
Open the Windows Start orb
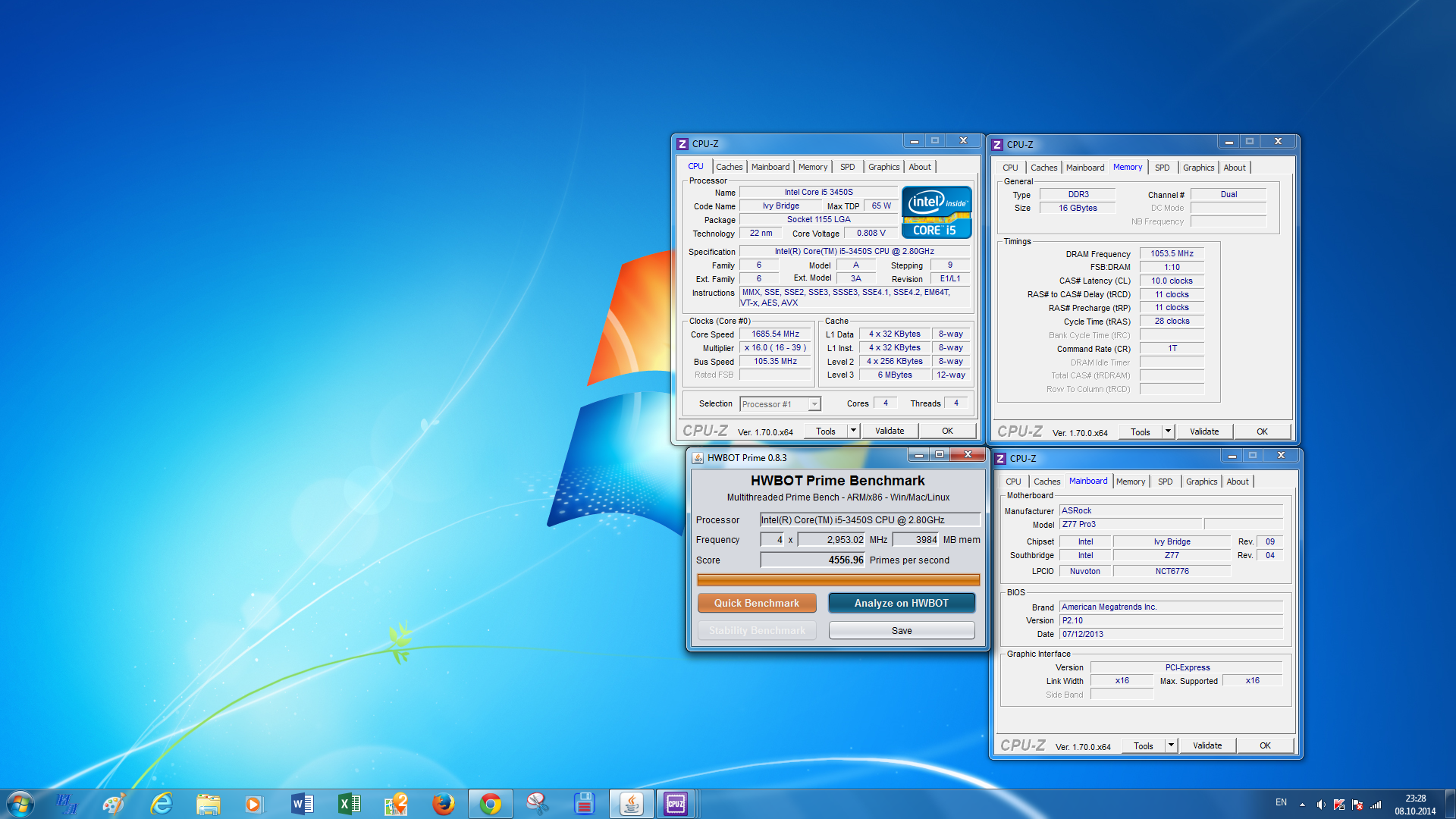point(20,804)
